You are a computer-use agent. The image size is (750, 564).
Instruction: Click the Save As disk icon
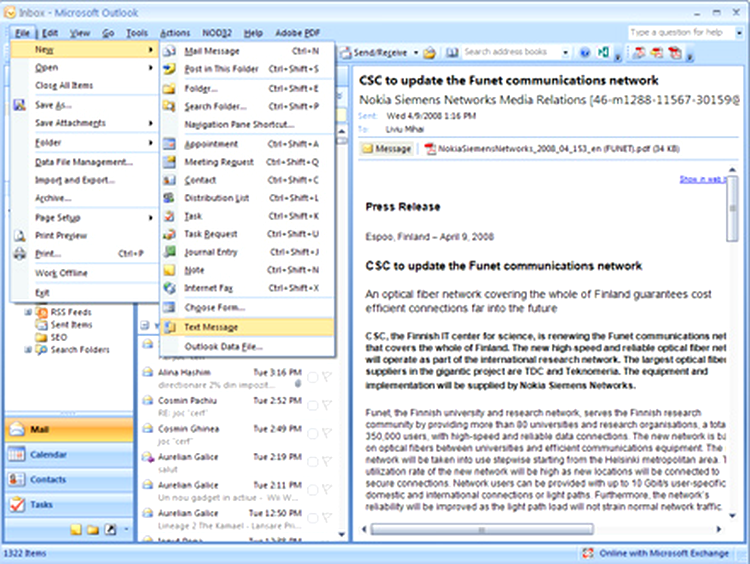pos(20,105)
